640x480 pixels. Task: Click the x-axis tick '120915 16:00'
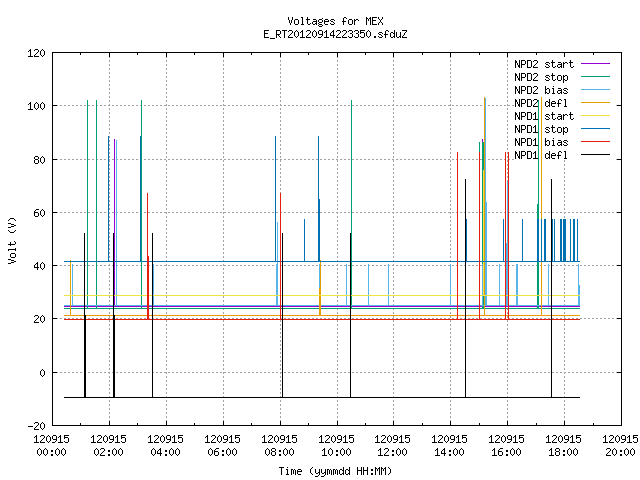pyautogui.click(x=507, y=446)
